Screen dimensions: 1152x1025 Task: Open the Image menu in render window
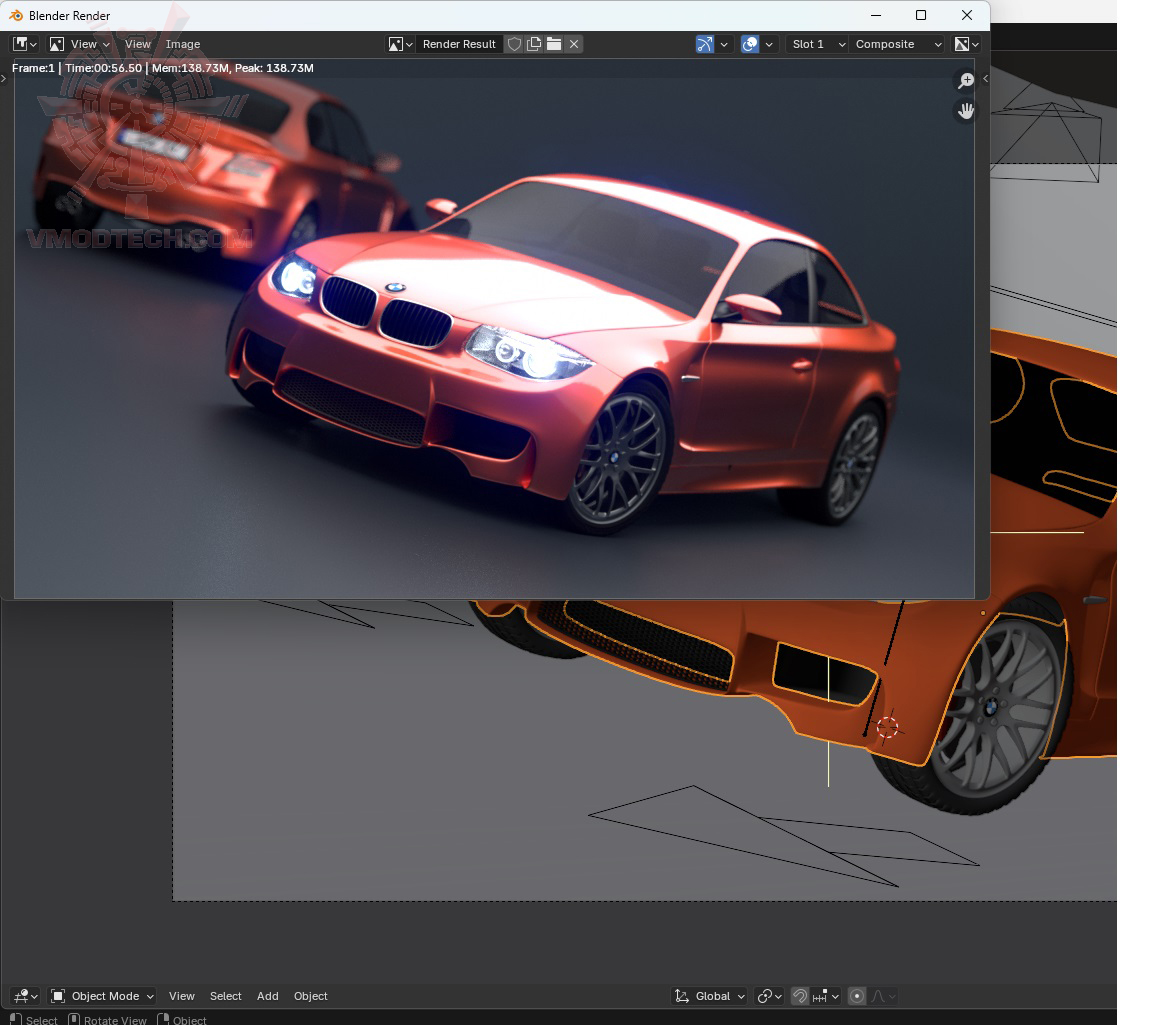click(183, 44)
